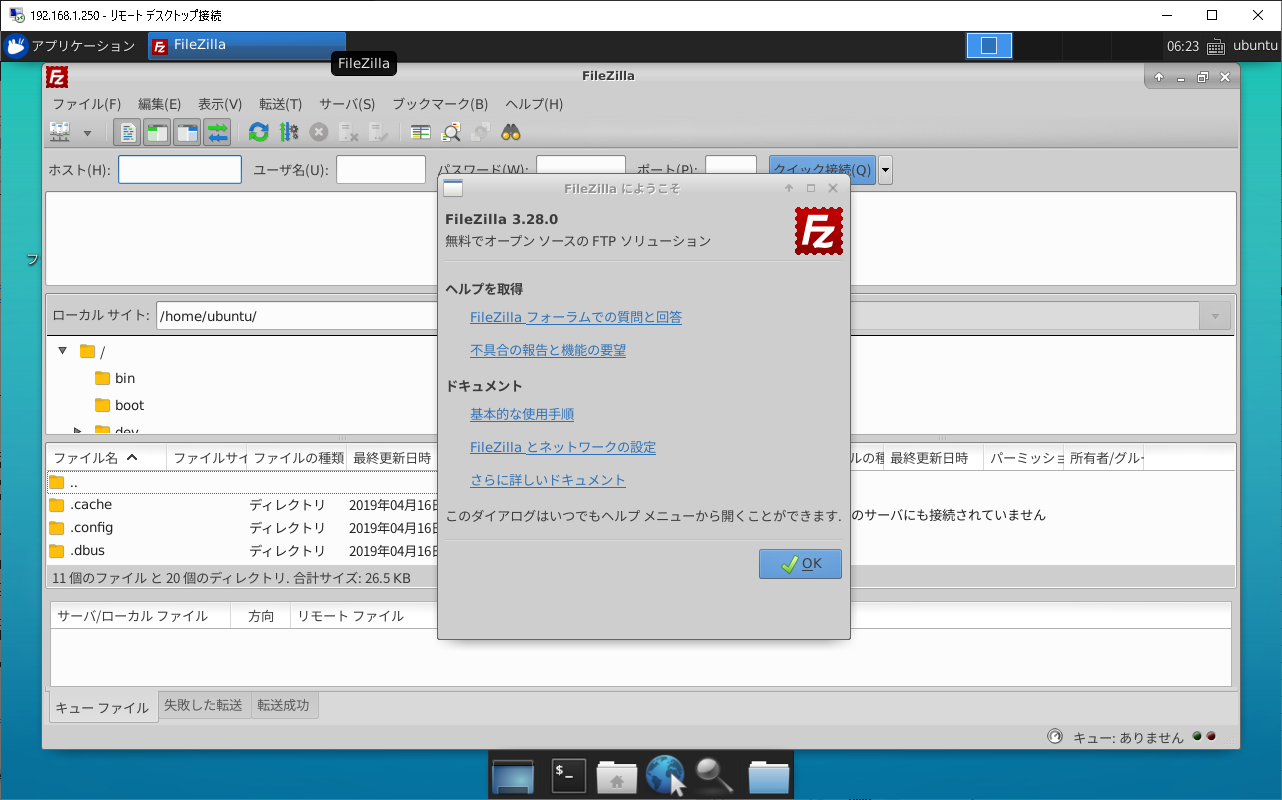
Task: Toggle the transfer queue display
Action: (217, 132)
